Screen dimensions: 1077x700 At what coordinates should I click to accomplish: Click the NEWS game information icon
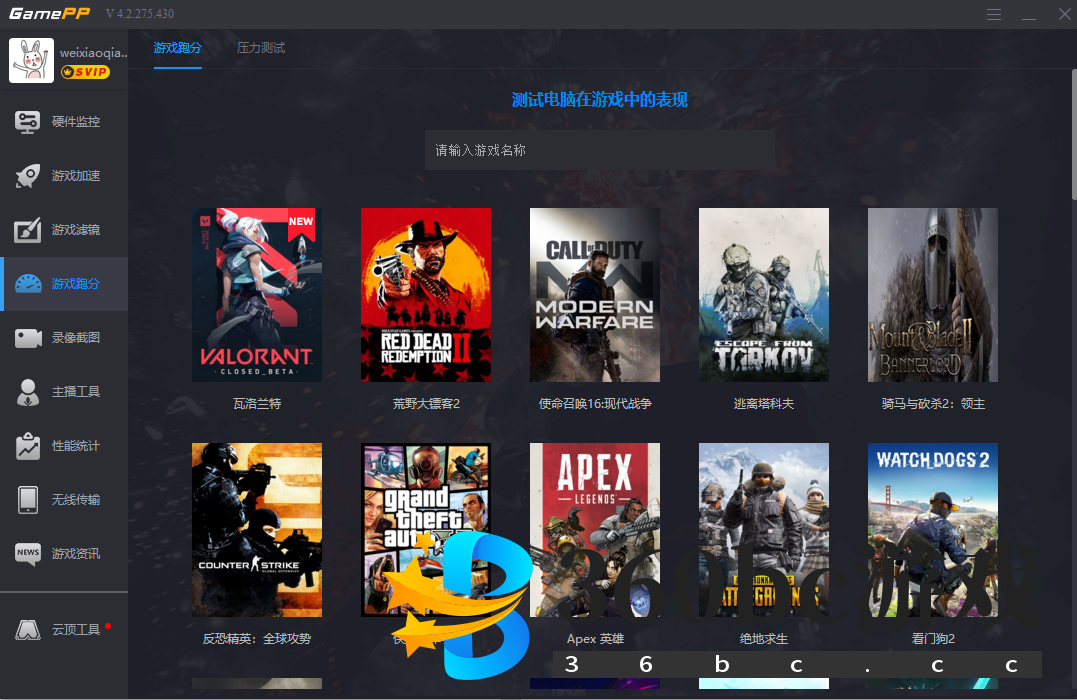click(x=28, y=554)
